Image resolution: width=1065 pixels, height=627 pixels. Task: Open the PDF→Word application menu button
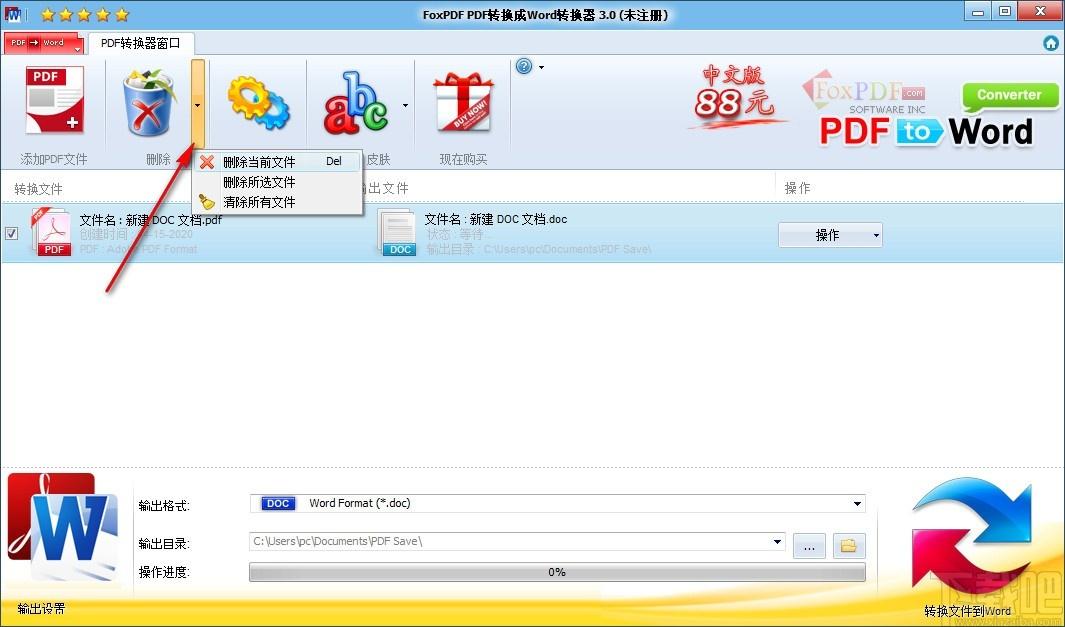pos(43,43)
